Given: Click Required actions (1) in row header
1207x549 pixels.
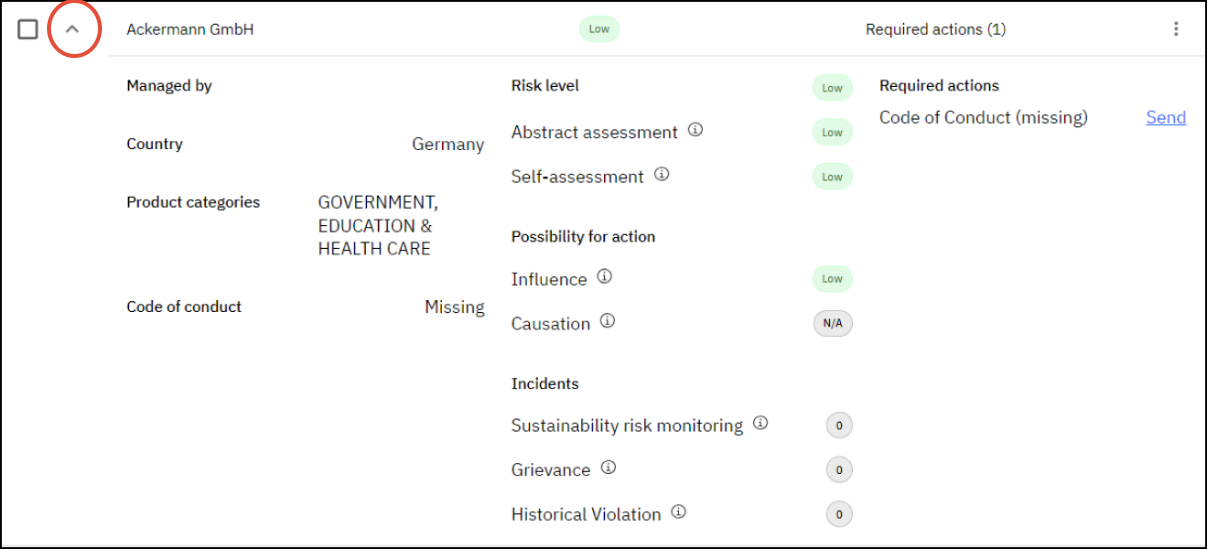Looking at the screenshot, I should pyautogui.click(x=935, y=29).
